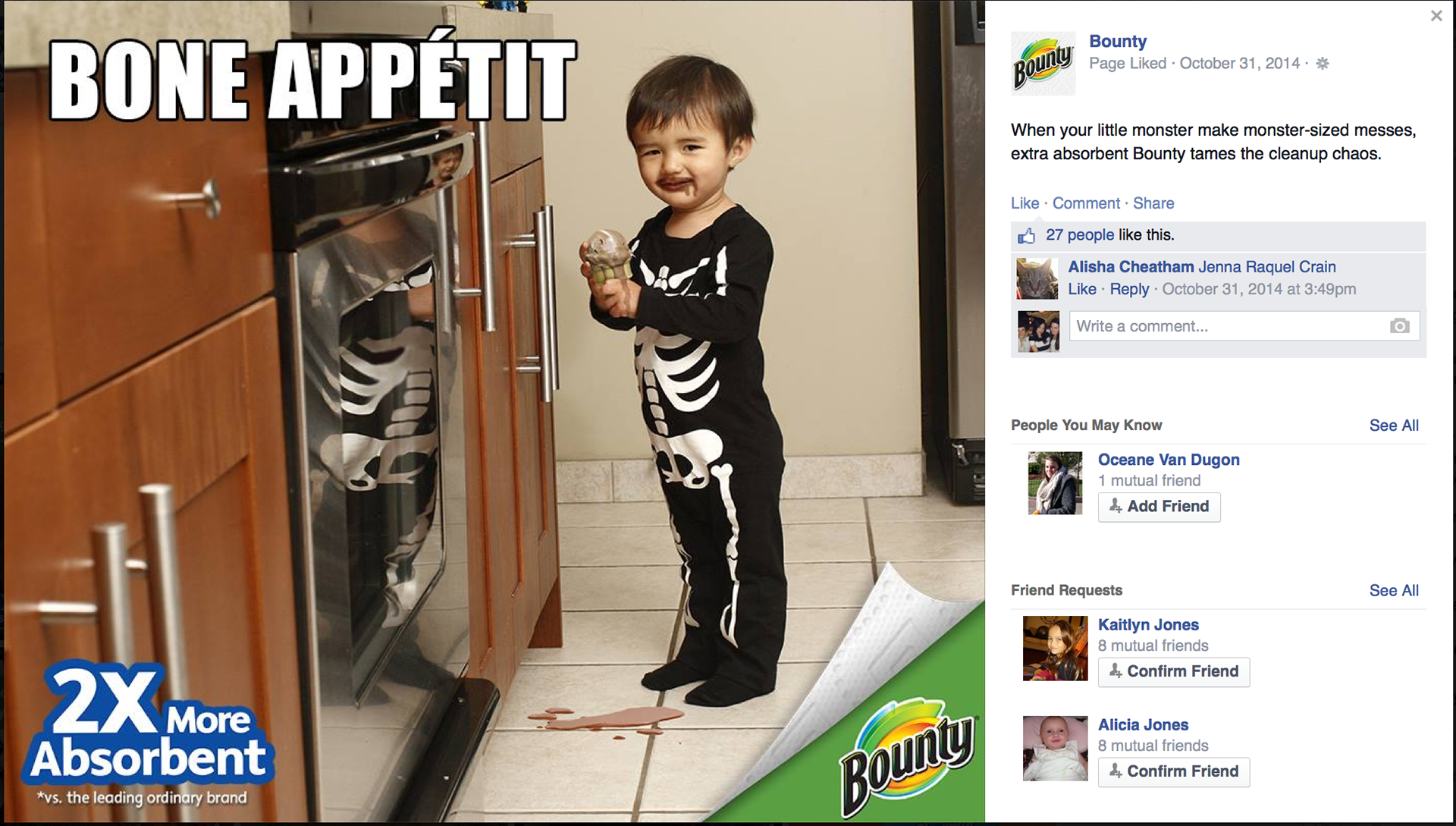Open Alicia Jones's baby profile picture
The image size is (1456, 826).
pyautogui.click(x=1055, y=749)
